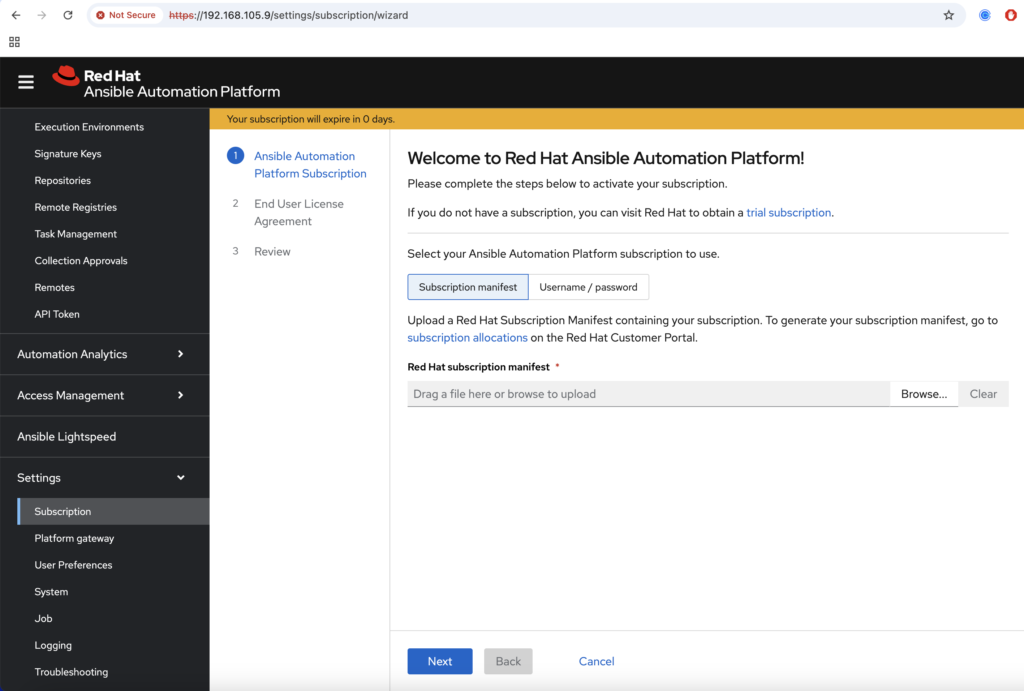Screen dimensions: 1024x691
Task: Bookmark page with the star icon
Action: click(949, 15)
